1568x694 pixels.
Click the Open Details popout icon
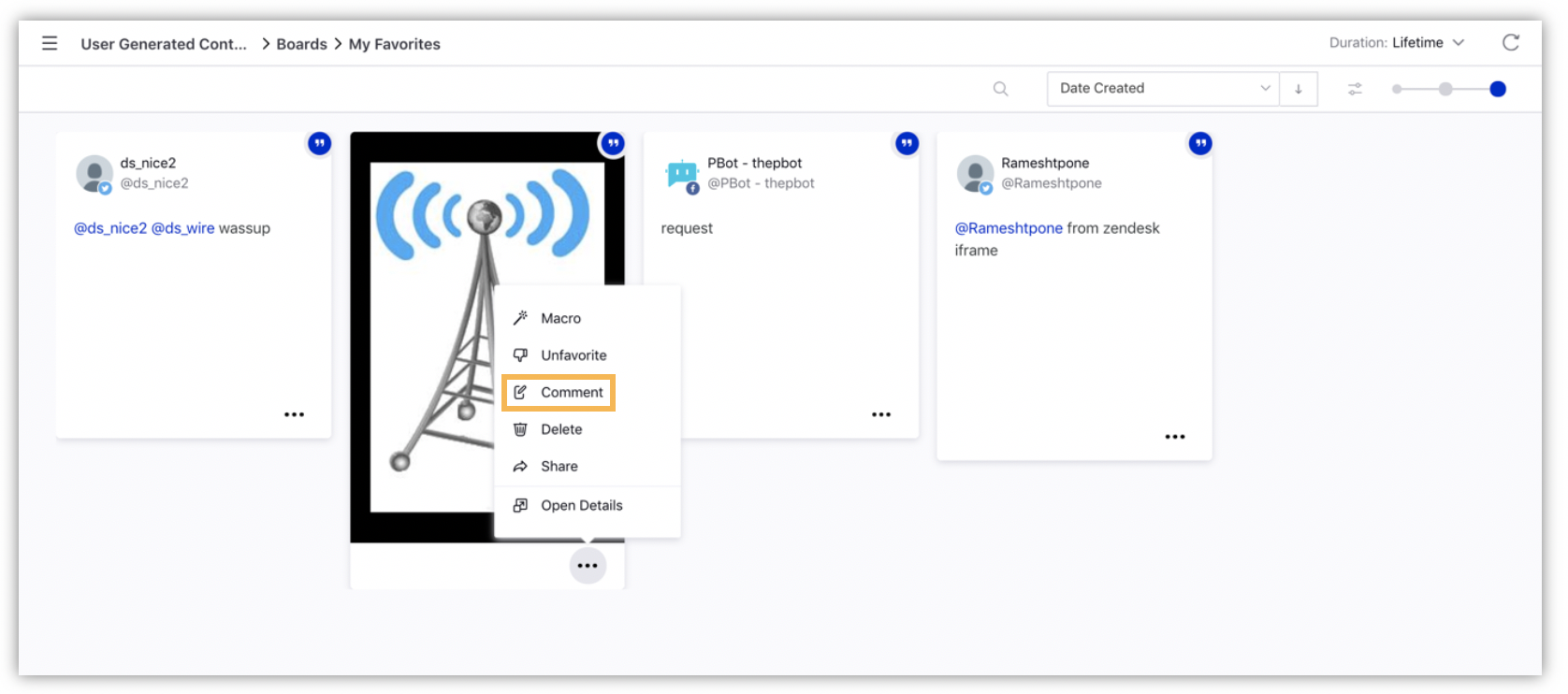point(520,505)
